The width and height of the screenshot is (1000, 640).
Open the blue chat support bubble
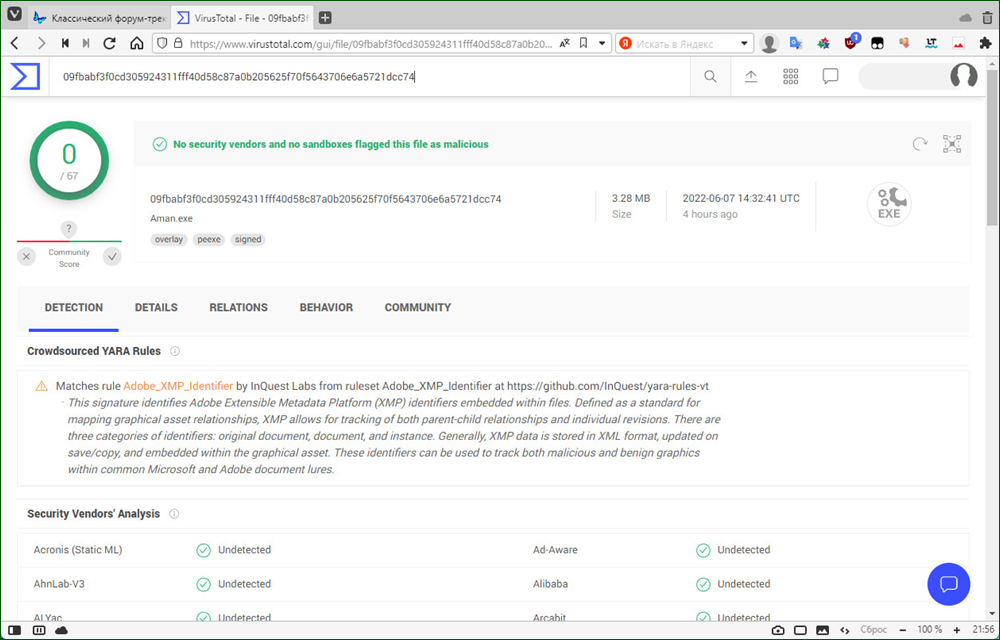click(x=948, y=584)
